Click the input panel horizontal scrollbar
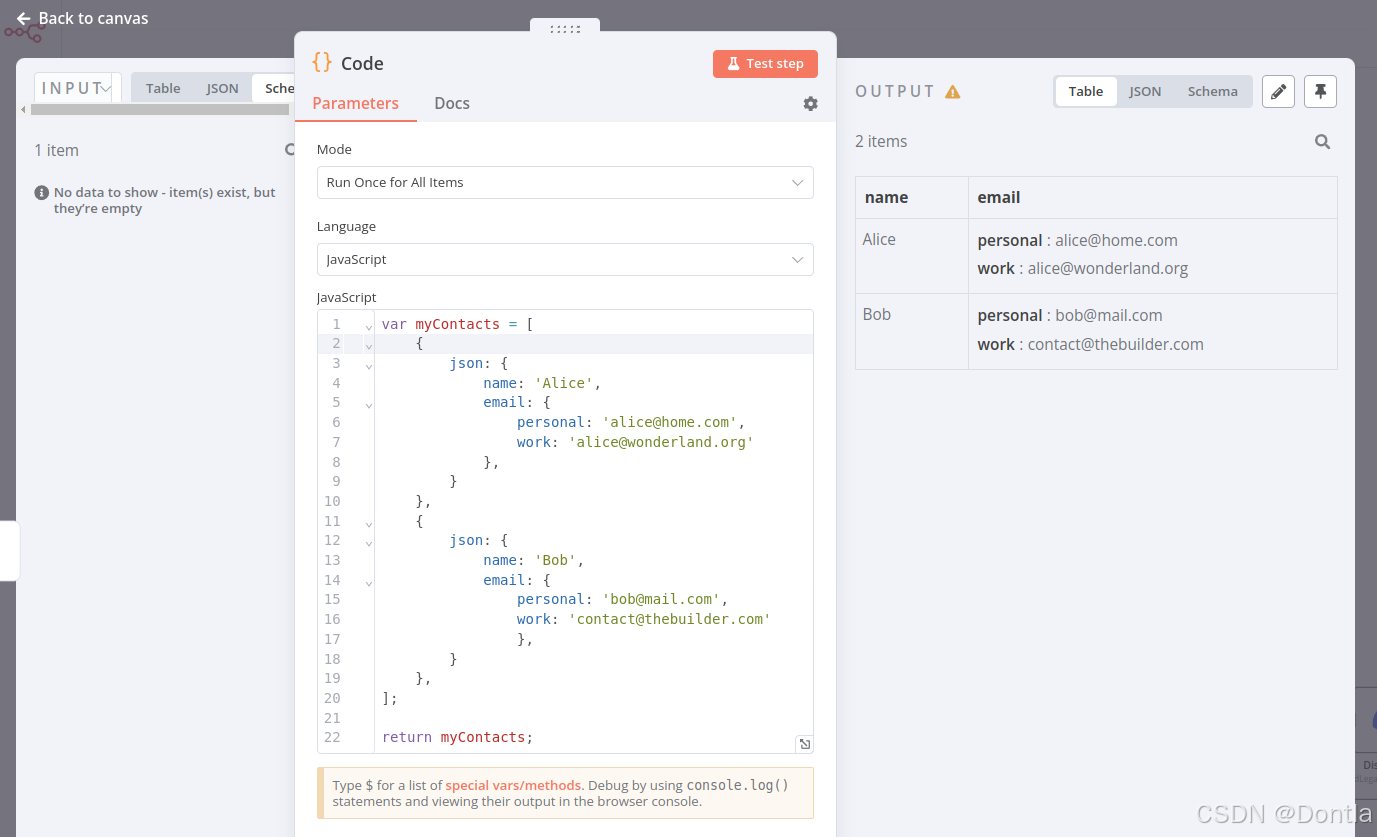 pyautogui.click(x=160, y=109)
